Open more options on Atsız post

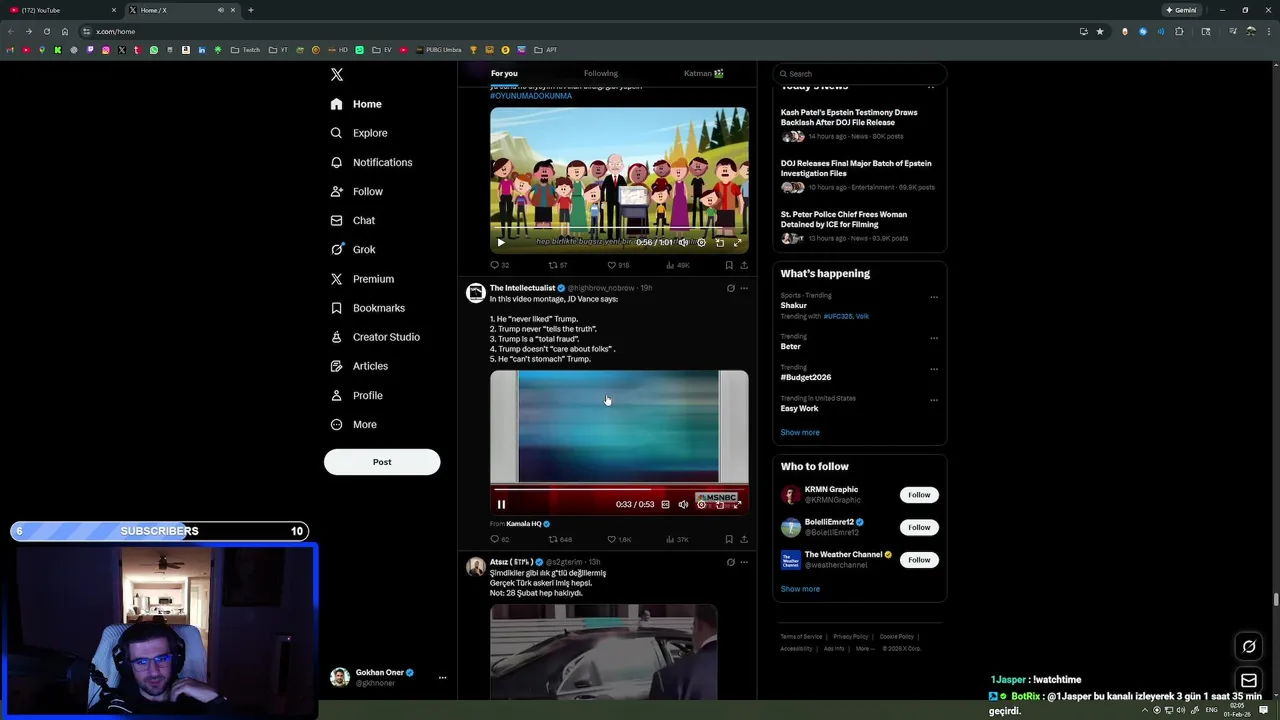point(744,562)
